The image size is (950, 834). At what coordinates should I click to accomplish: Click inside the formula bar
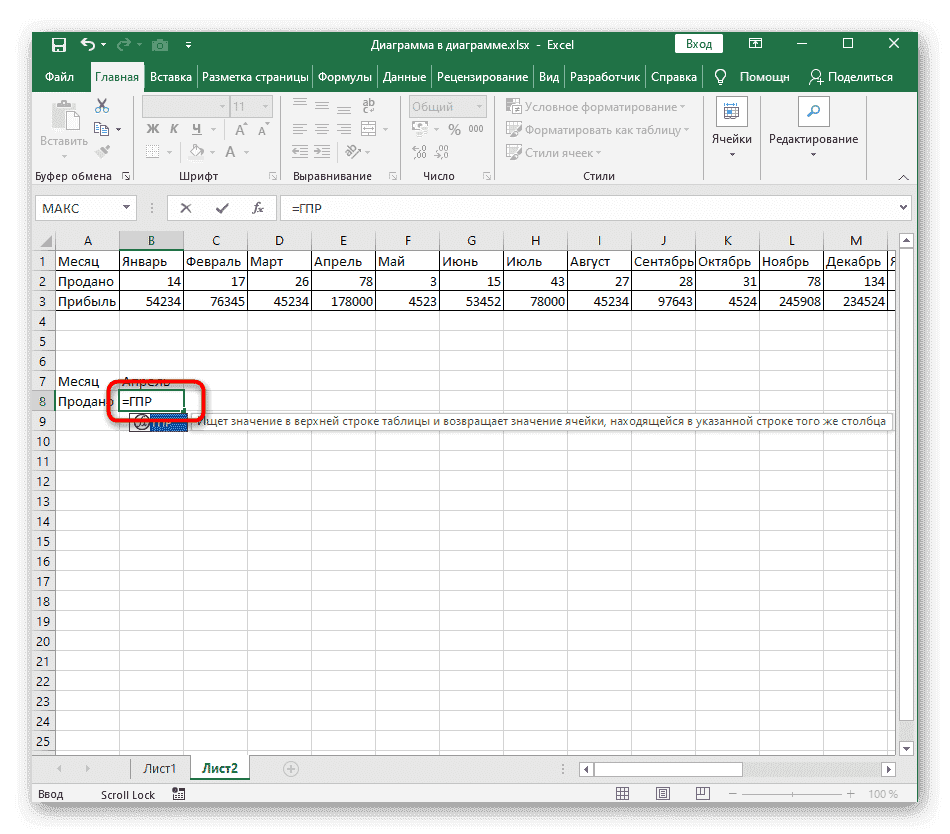[x=500, y=208]
